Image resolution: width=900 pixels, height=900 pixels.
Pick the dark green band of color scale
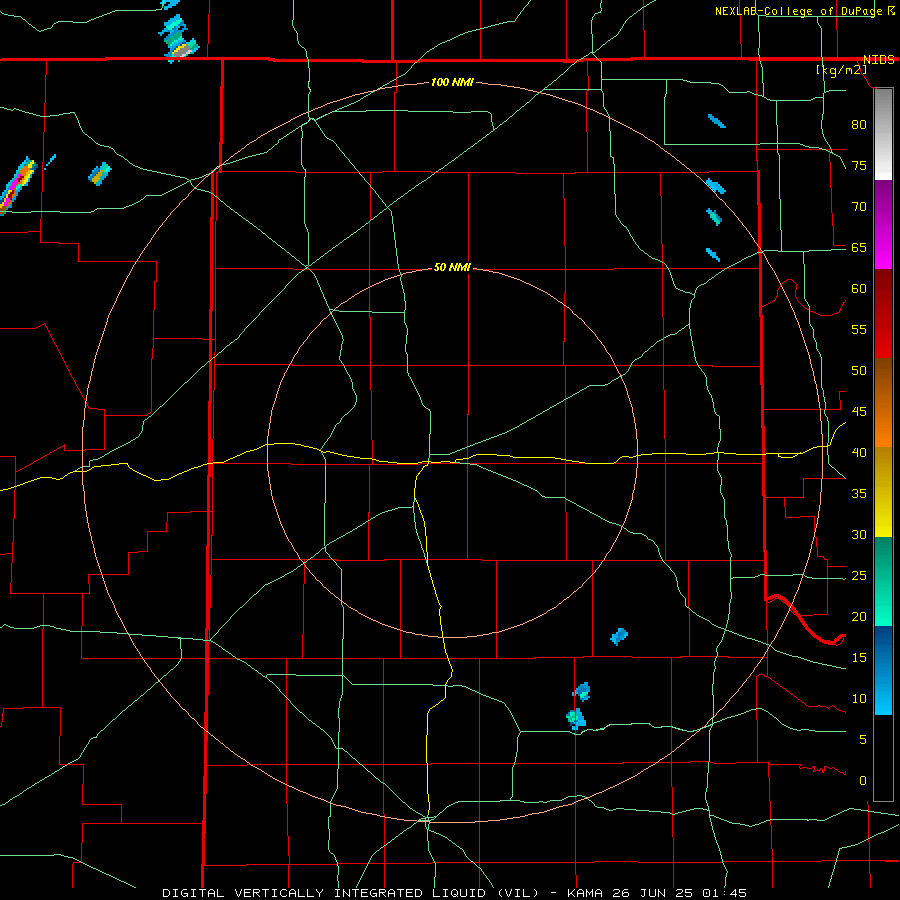coord(883,559)
